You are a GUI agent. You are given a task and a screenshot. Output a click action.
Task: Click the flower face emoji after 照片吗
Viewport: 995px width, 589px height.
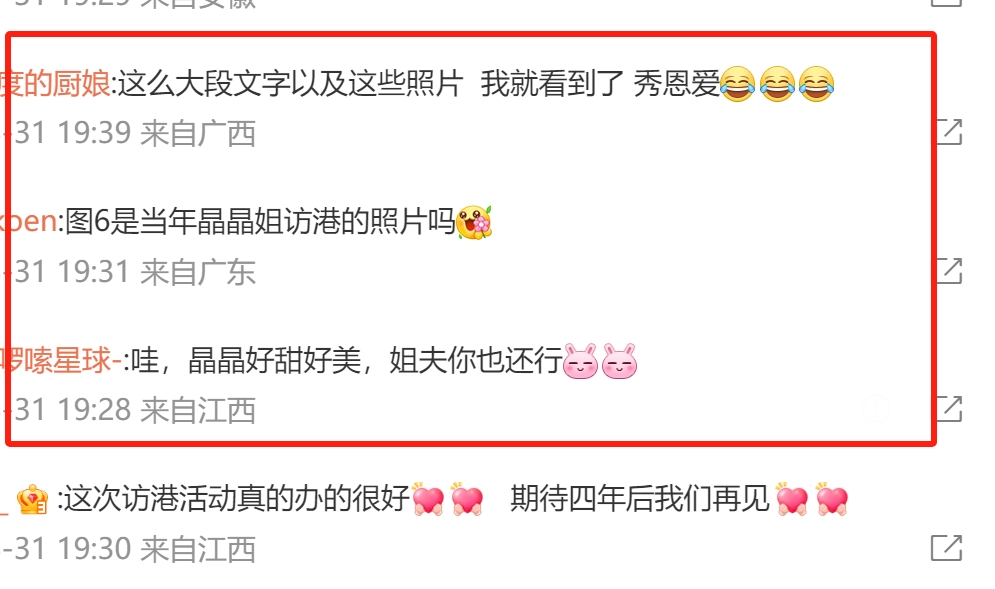[474, 222]
